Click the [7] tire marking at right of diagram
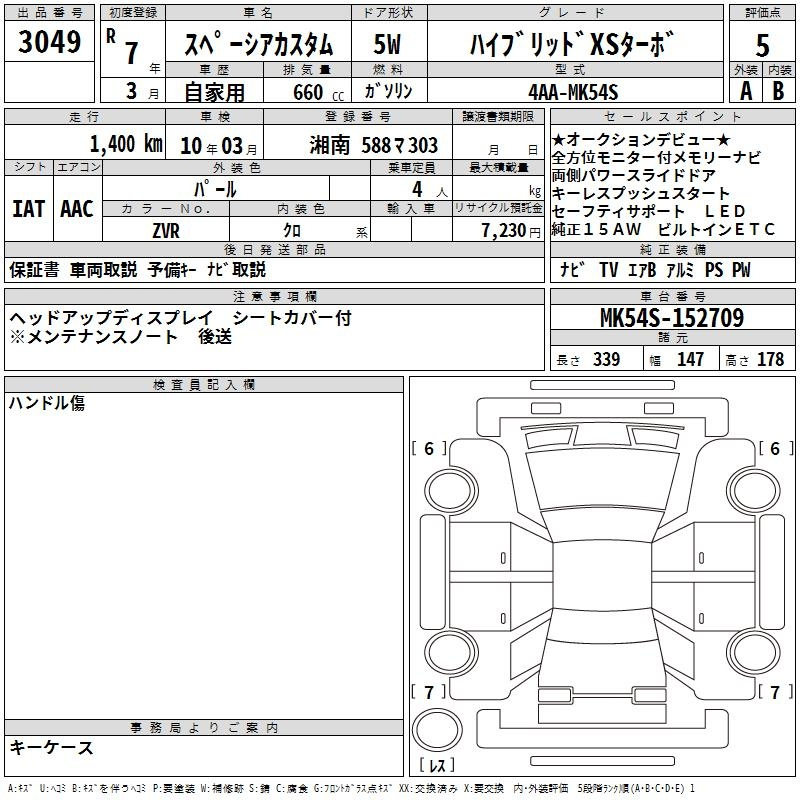Screen dimensions: 800x800 click(x=775, y=692)
